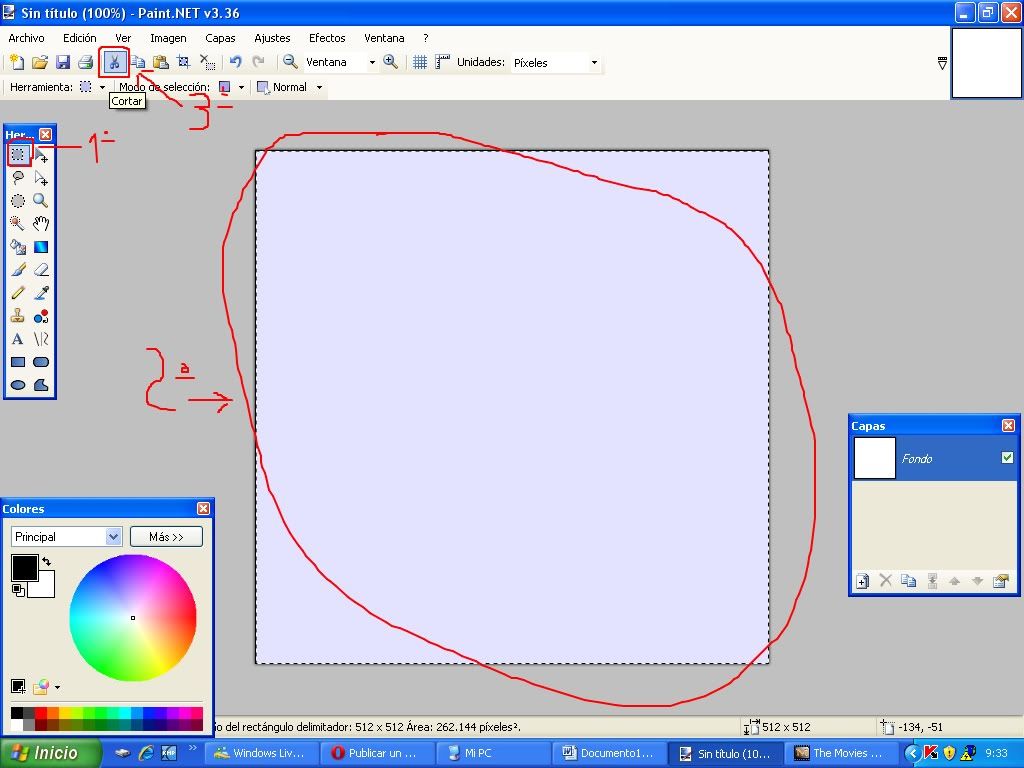Save the image with the floppy icon
1024x768 pixels.
coord(63,62)
